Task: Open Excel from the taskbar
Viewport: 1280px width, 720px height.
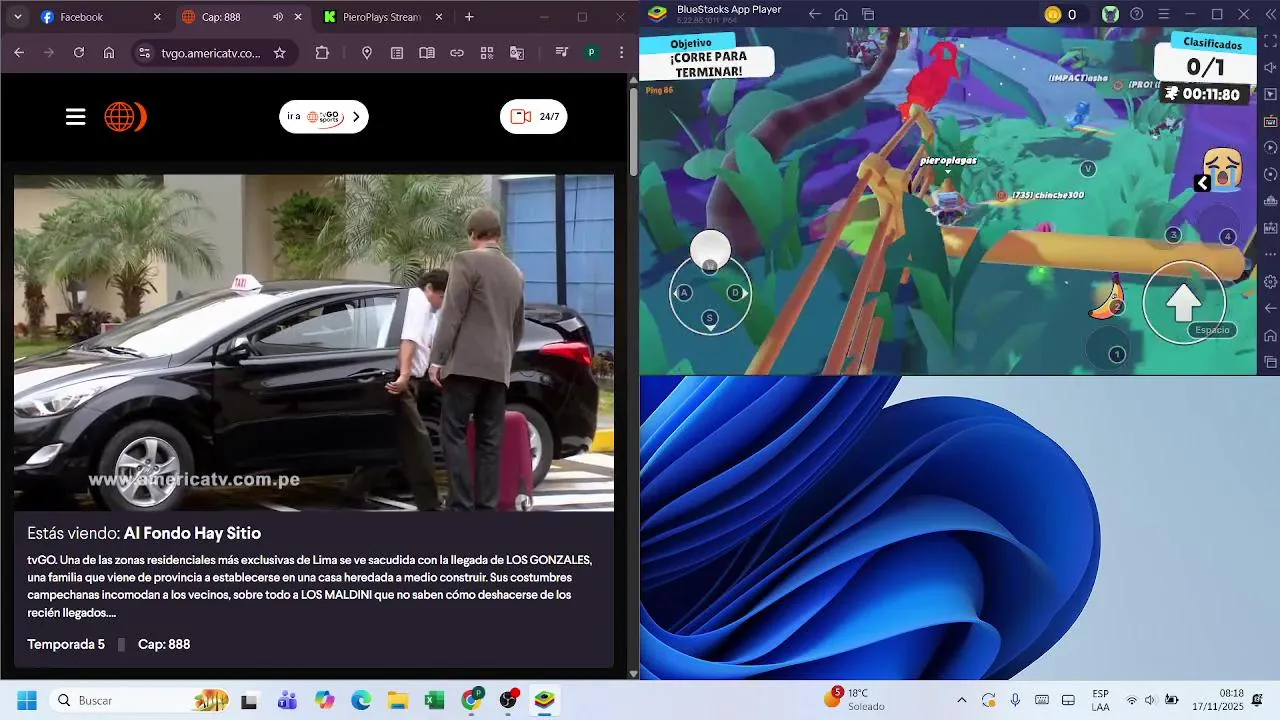Action: tap(434, 700)
